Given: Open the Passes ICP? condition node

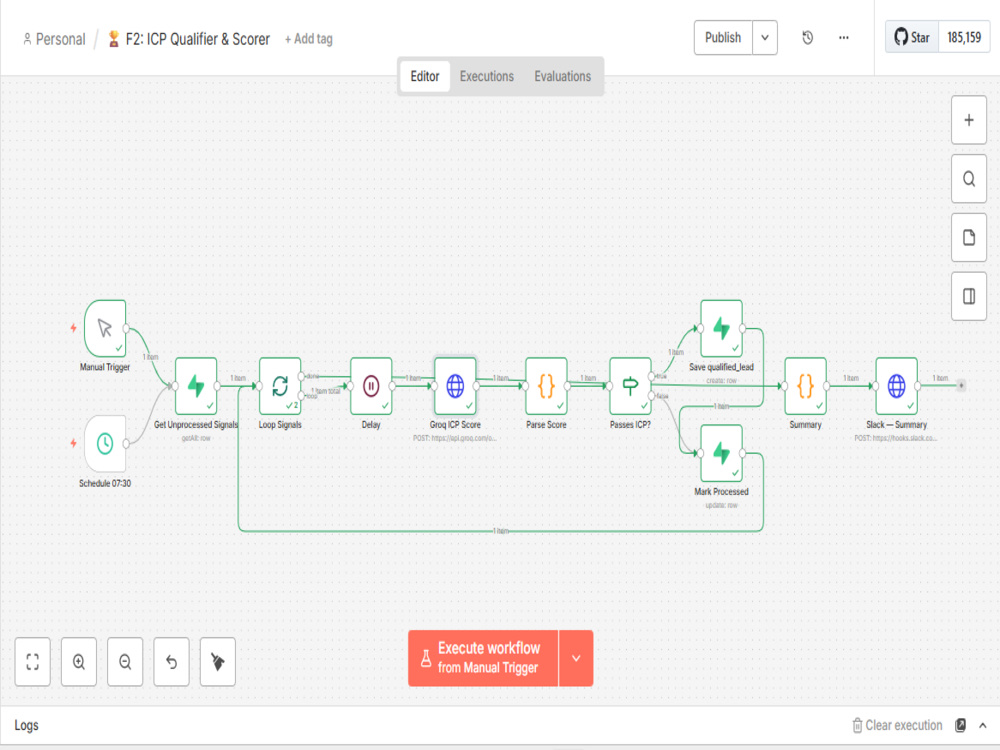Looking at the screenshot, I should [630, 386].
